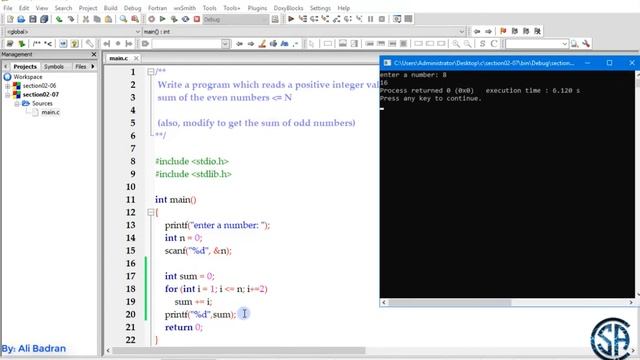Click the Replace toolbar icon

(135, 19)
